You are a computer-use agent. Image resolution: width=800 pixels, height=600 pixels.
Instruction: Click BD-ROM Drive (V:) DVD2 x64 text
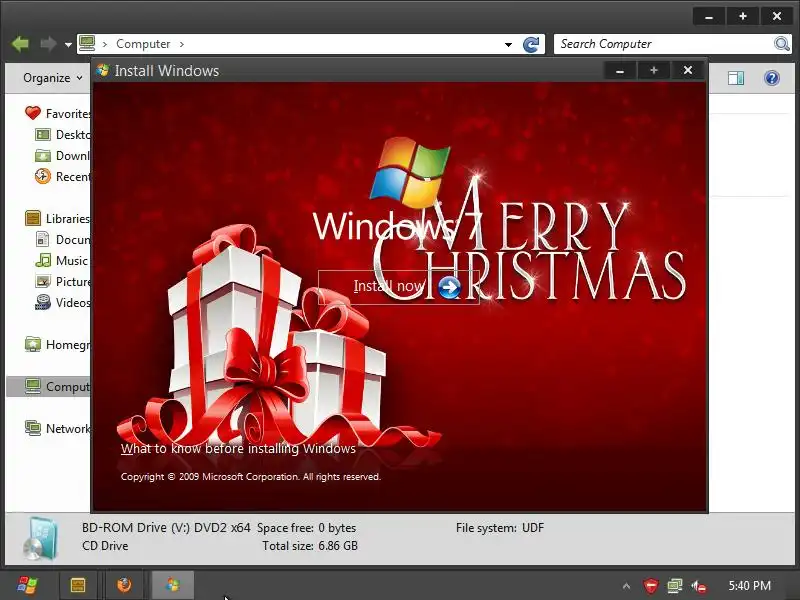166,528
